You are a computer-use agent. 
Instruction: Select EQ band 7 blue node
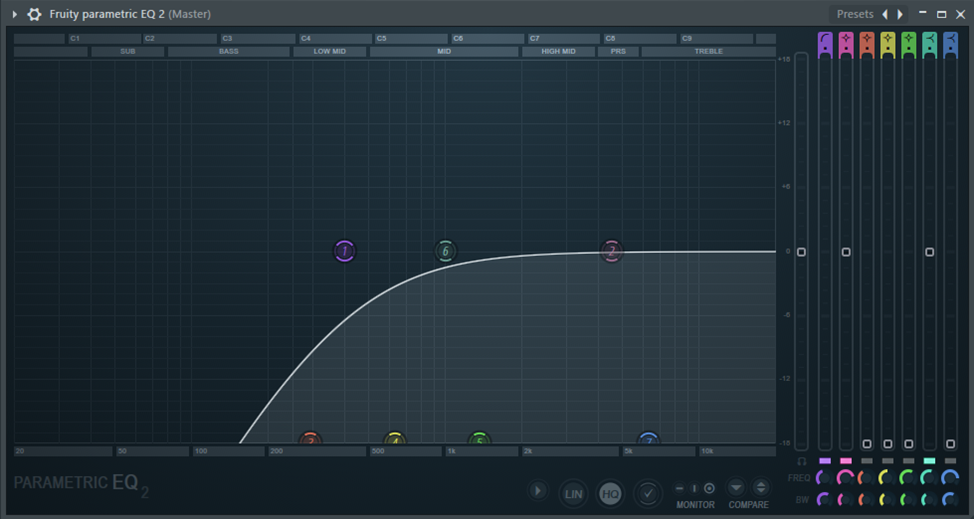point(649,438)
